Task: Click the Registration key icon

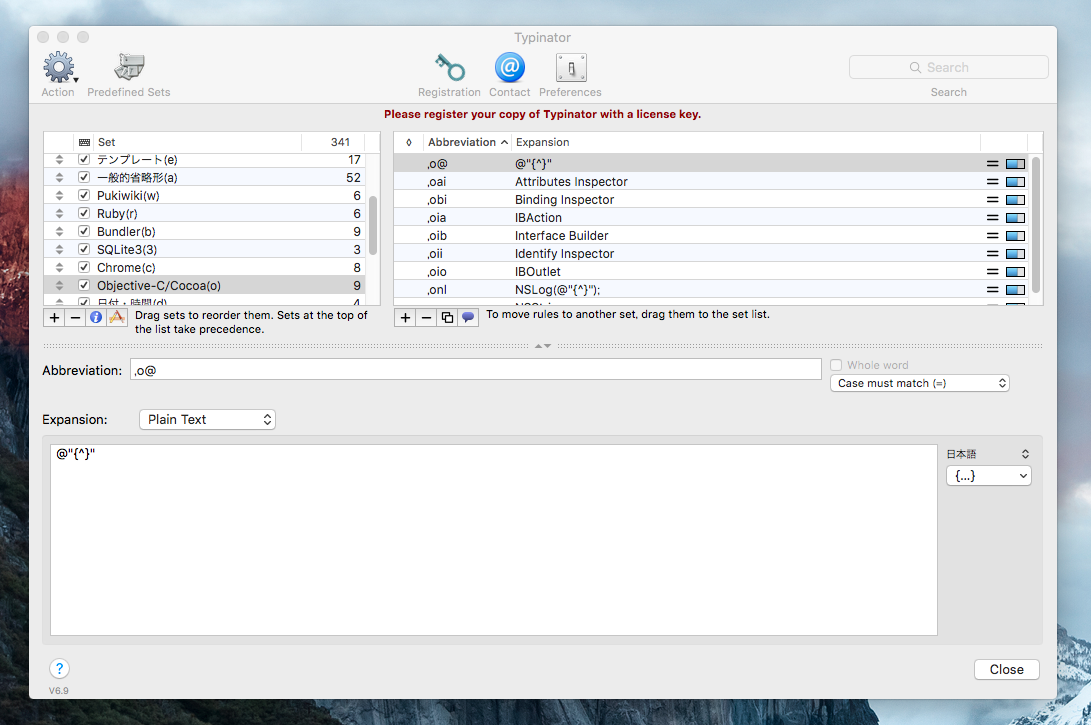Action: pyautogui.click(x=449, y=69)
